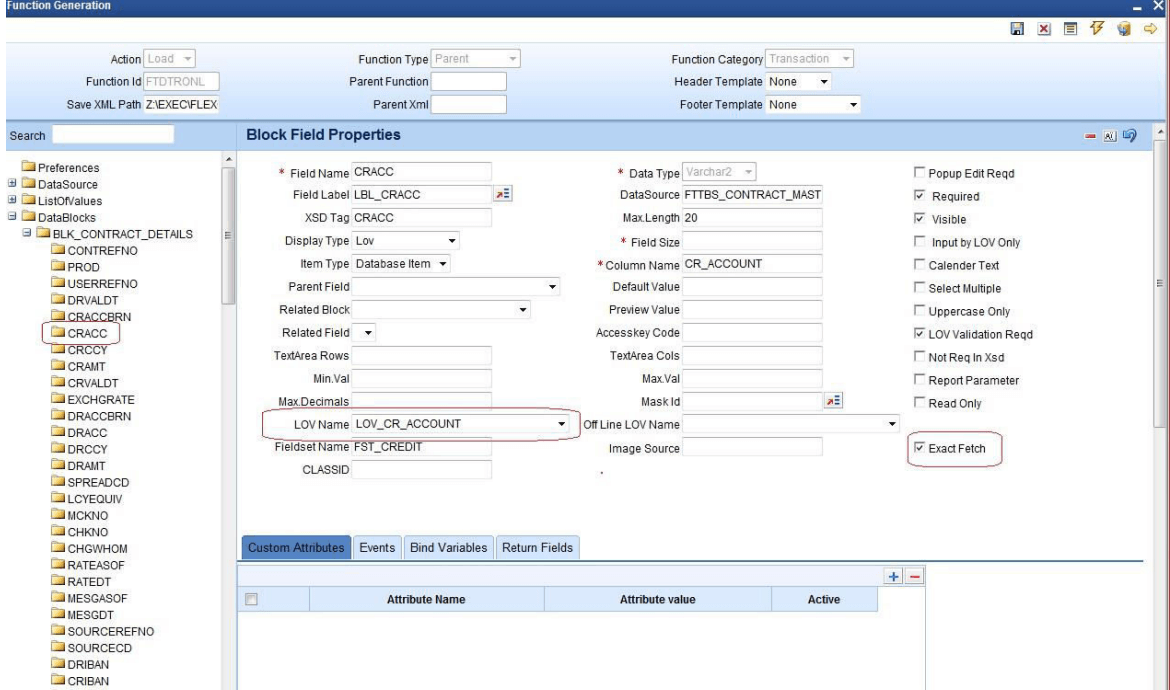Click the RATEDT folder icon

58,580
